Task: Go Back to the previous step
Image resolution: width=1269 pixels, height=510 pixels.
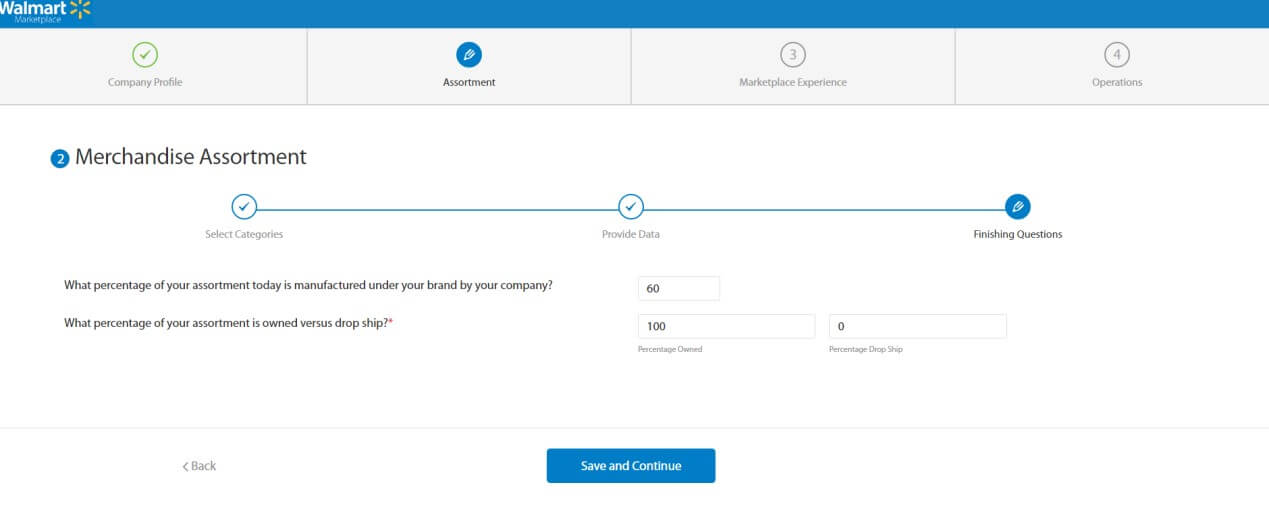Action: point(199,466)
